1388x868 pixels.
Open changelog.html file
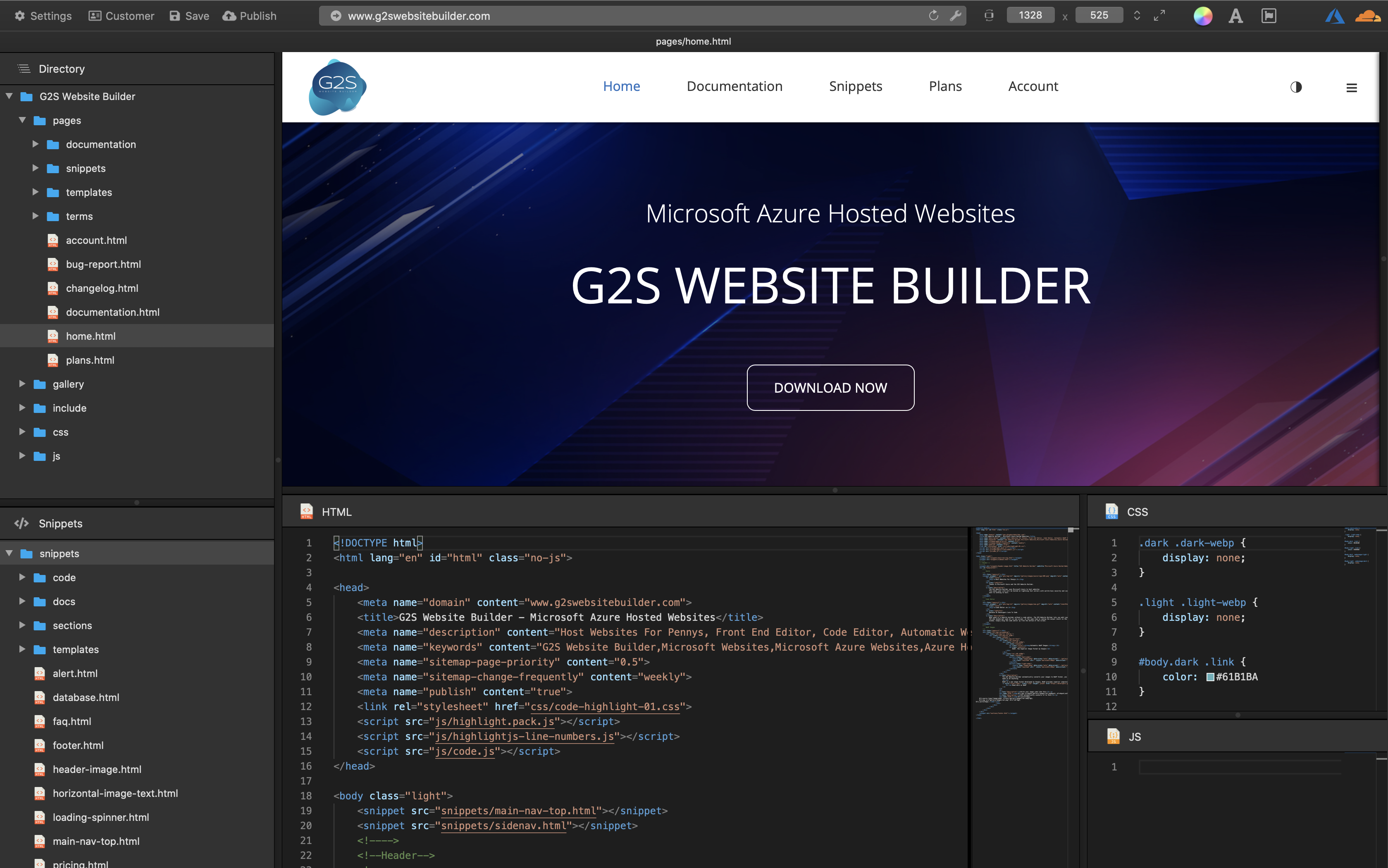[x=102, y=288]
